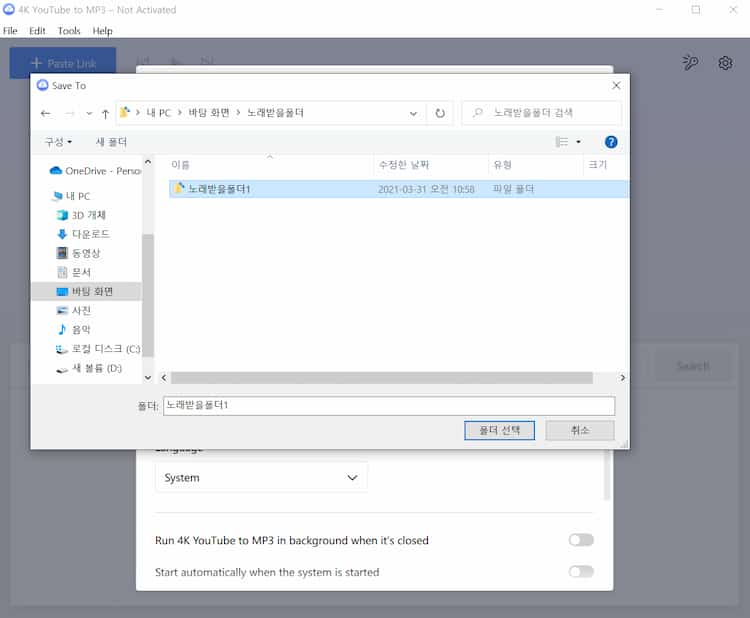750x618 pixels.
Task: Click the Paste Link button
Action: click(x=63, y=63)
